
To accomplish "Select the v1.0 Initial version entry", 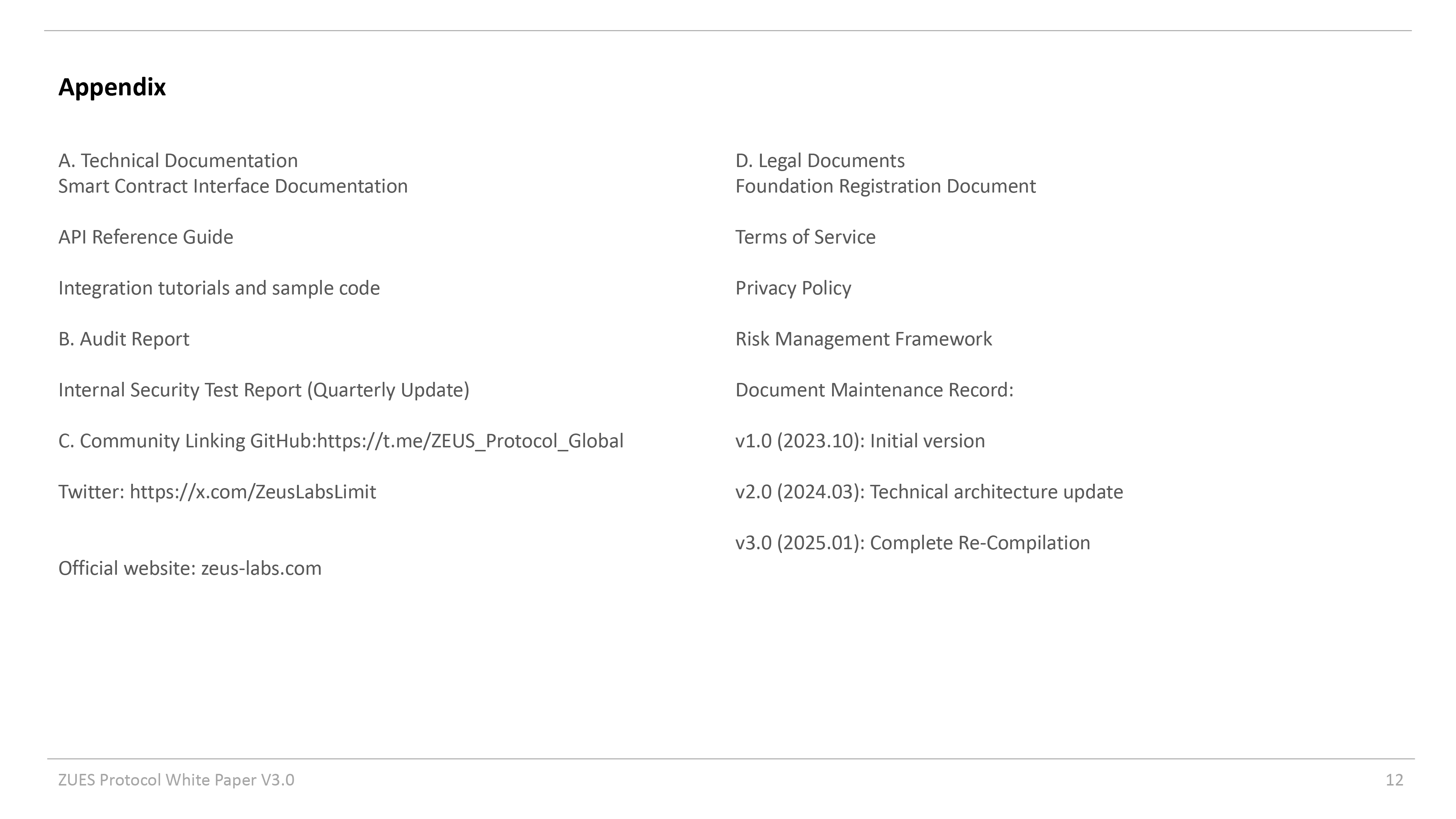I will coord(860,441).
